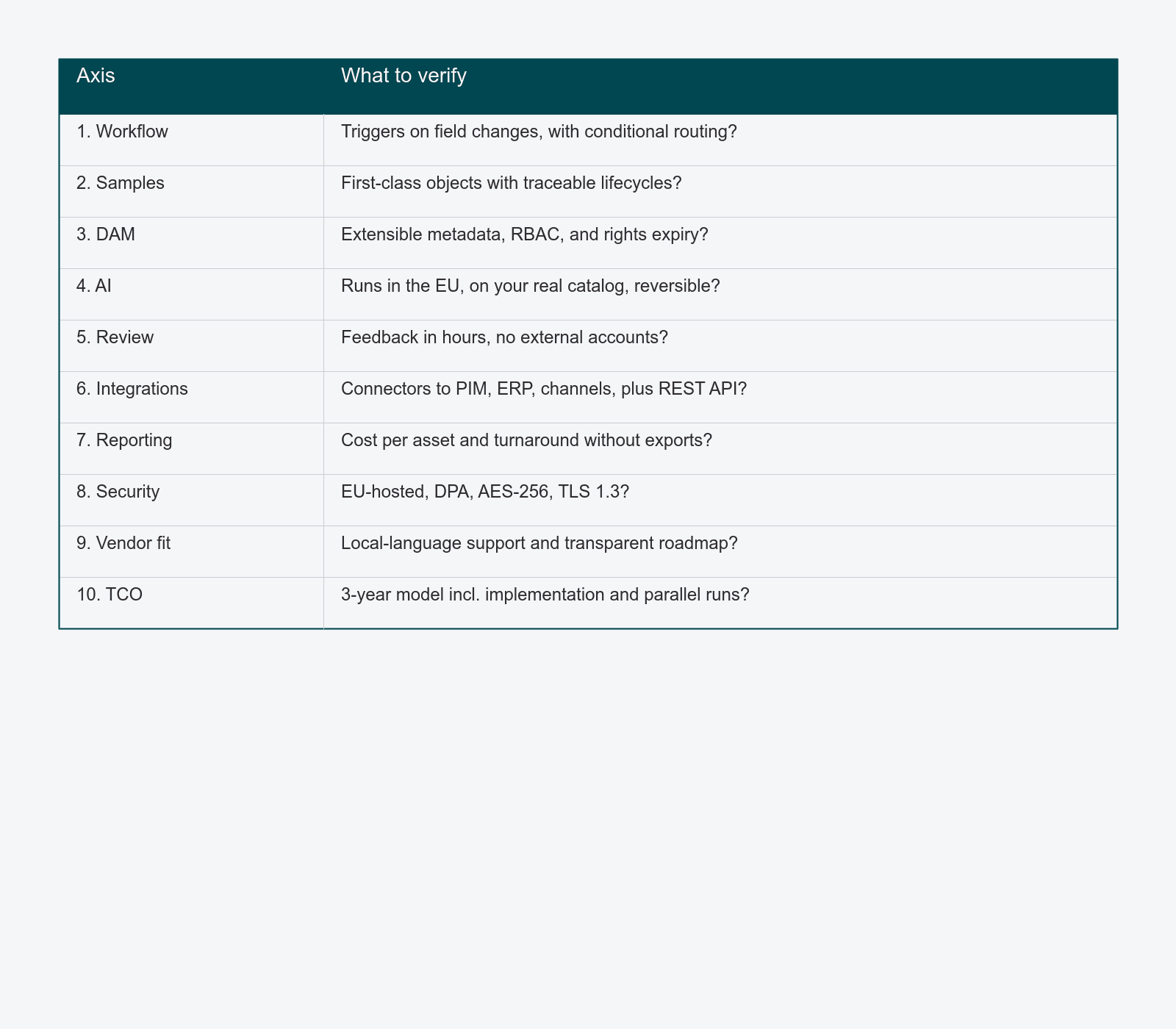Viewport: 1176px width, 1029px height.
Task: Click the 'Axis' column header
Action: click(191, 87)
